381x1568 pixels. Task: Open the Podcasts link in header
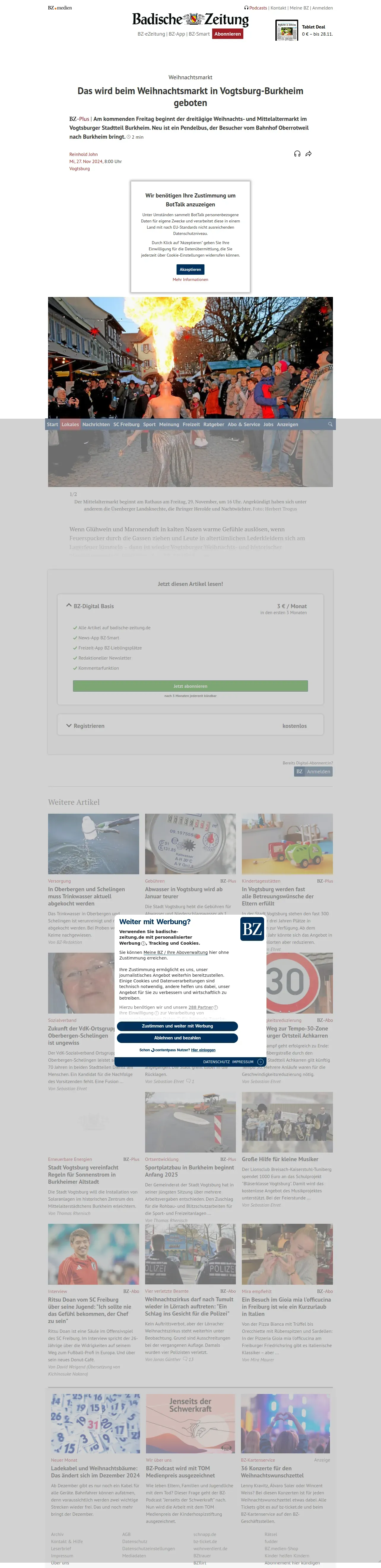[x=255, y=8]
